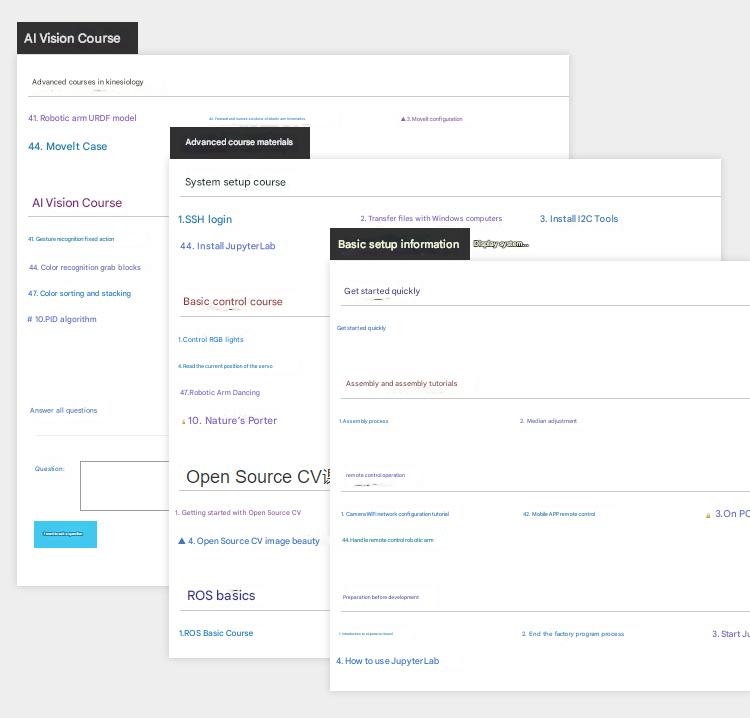This screenshot has width=750, height=718.
Task: Click the blue ask-a-question button
Action: (65, 534)
